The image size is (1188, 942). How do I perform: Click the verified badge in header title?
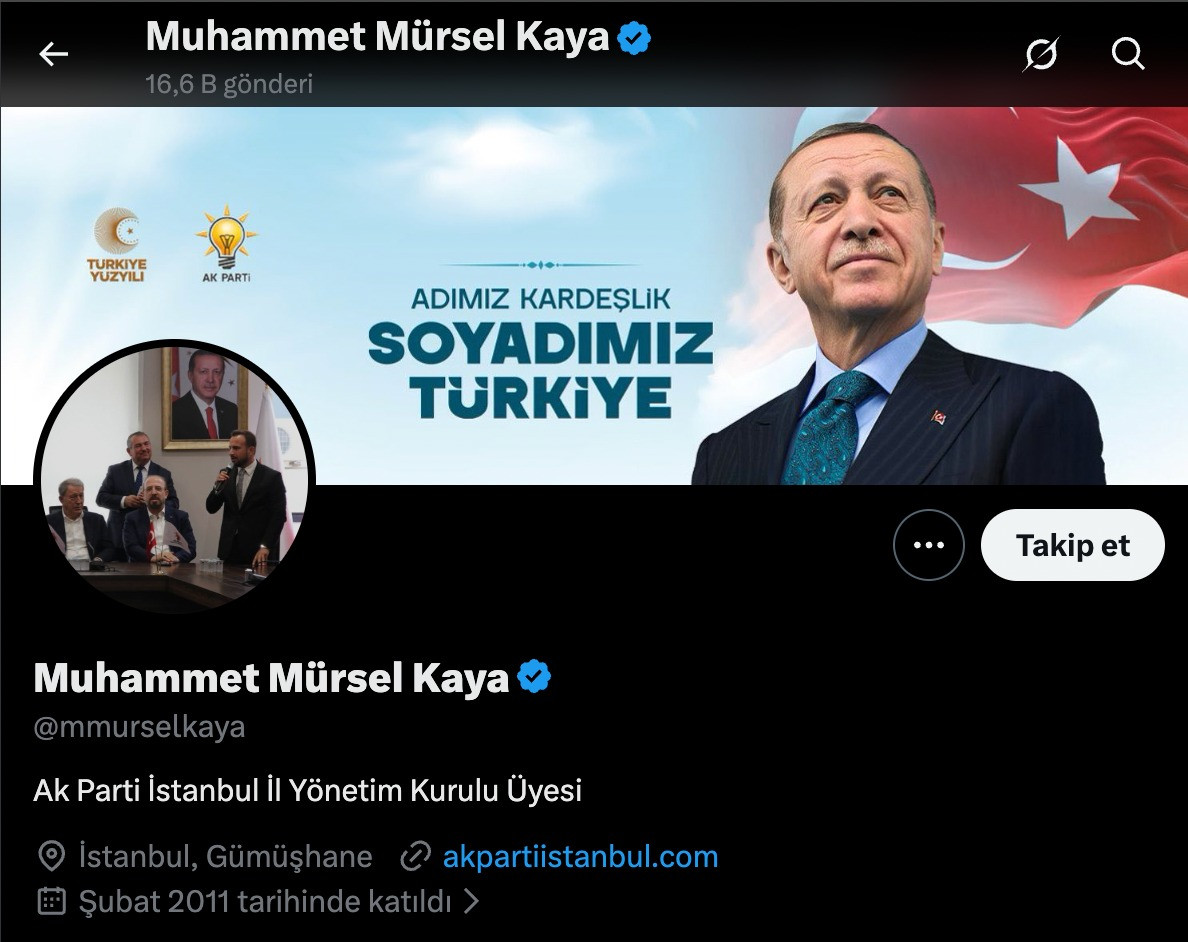(x=634, y=37)
